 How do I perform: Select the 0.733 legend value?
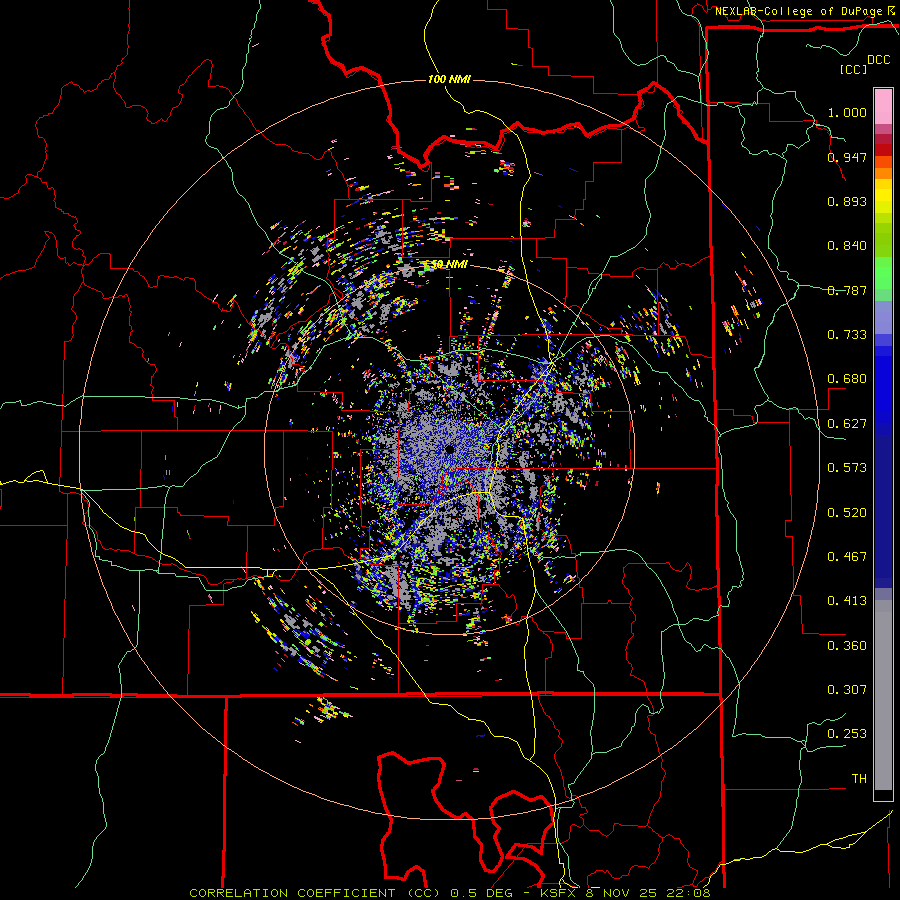[x=847, y=335]
